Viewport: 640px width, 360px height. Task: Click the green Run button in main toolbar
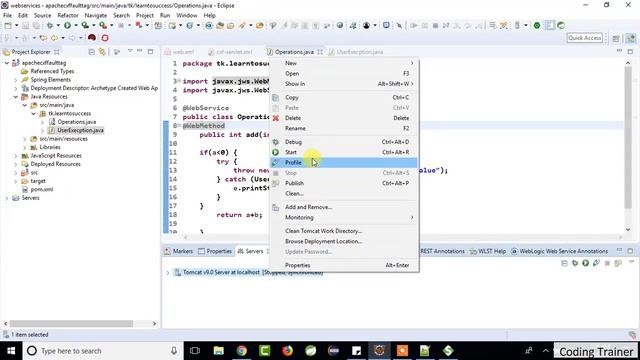tap(67, 25)
